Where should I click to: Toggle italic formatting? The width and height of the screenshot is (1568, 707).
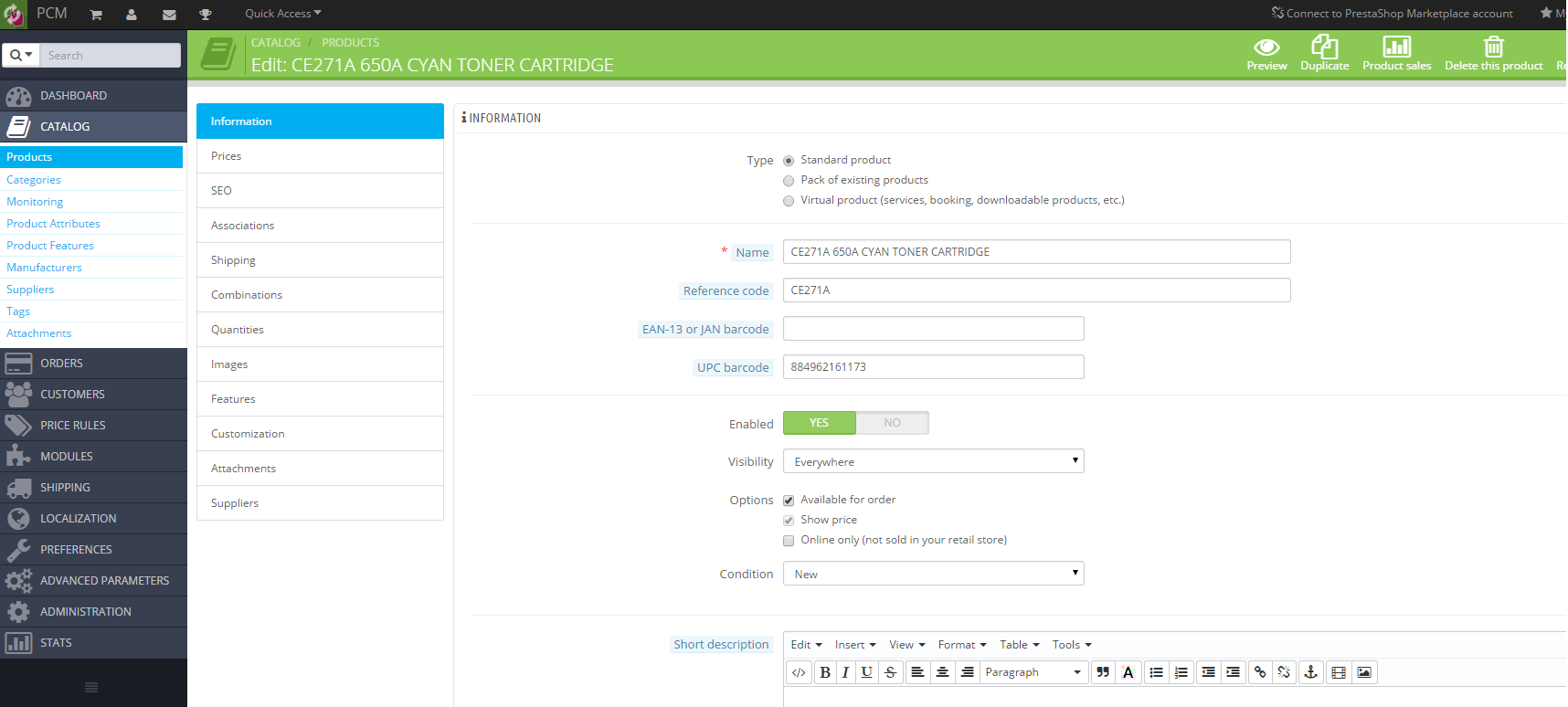pyautogui.click(x=845, y=672)
